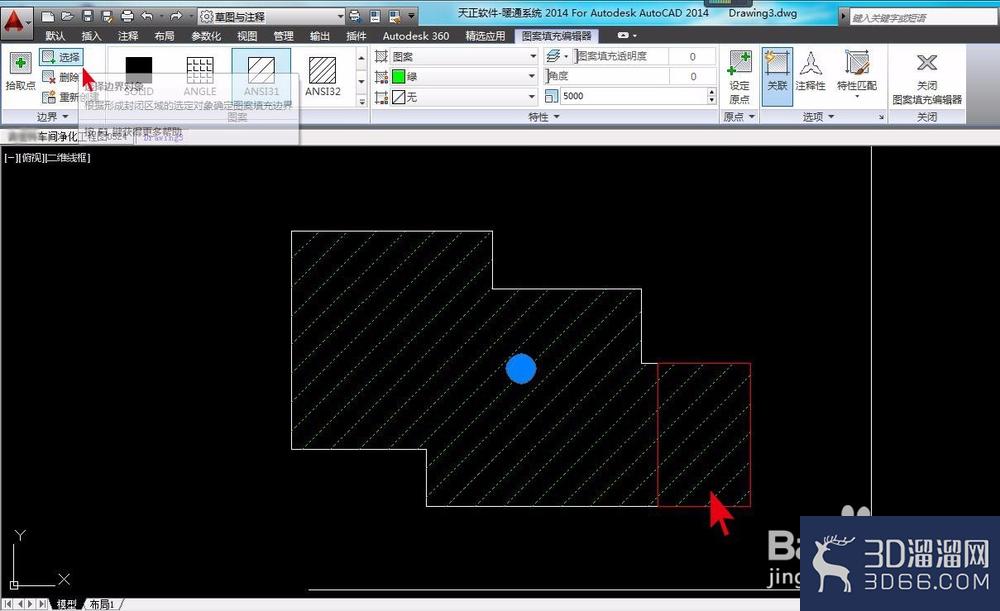Decrease hatch scale with down stepper arrow
Viewport: 1000px width, 611px height.
(712, 100)
